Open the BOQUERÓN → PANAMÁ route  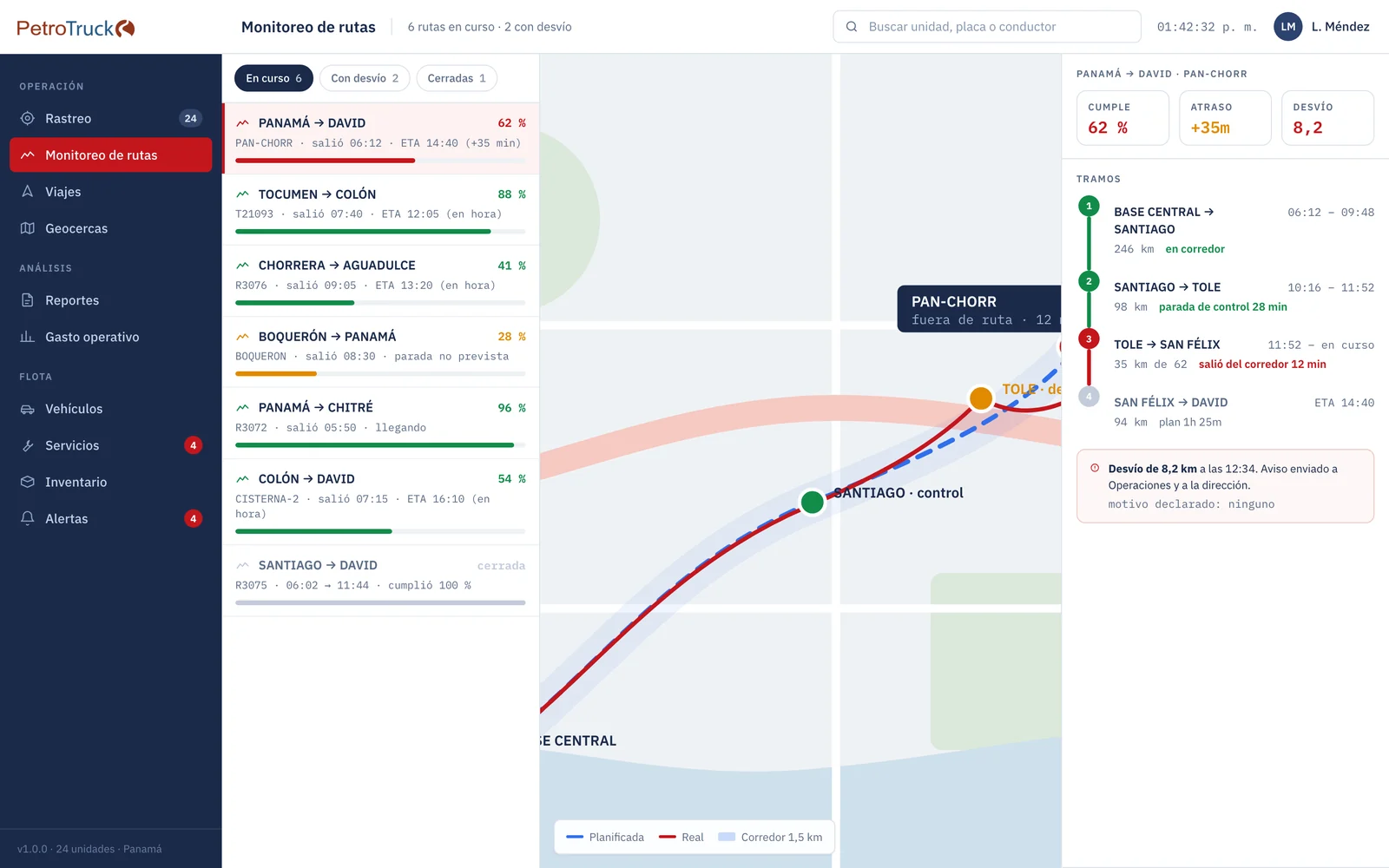coord(380,352)
